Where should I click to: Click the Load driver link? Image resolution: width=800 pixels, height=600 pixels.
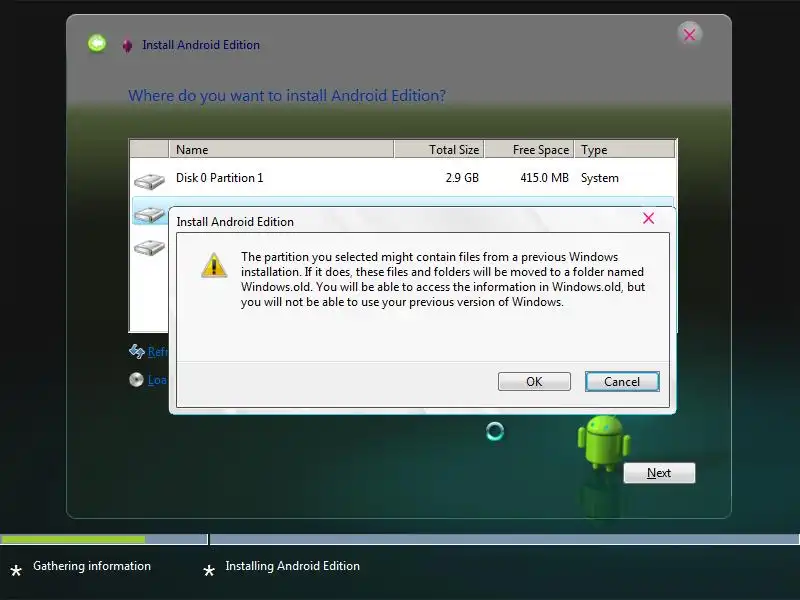pyautogui.click(x=157, y=380)
